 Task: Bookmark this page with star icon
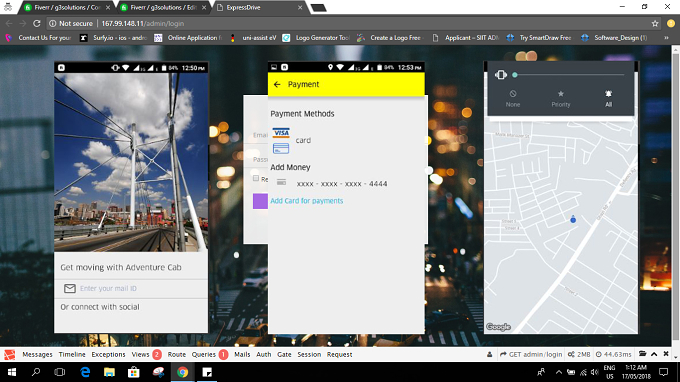click(x=655, y=23)
